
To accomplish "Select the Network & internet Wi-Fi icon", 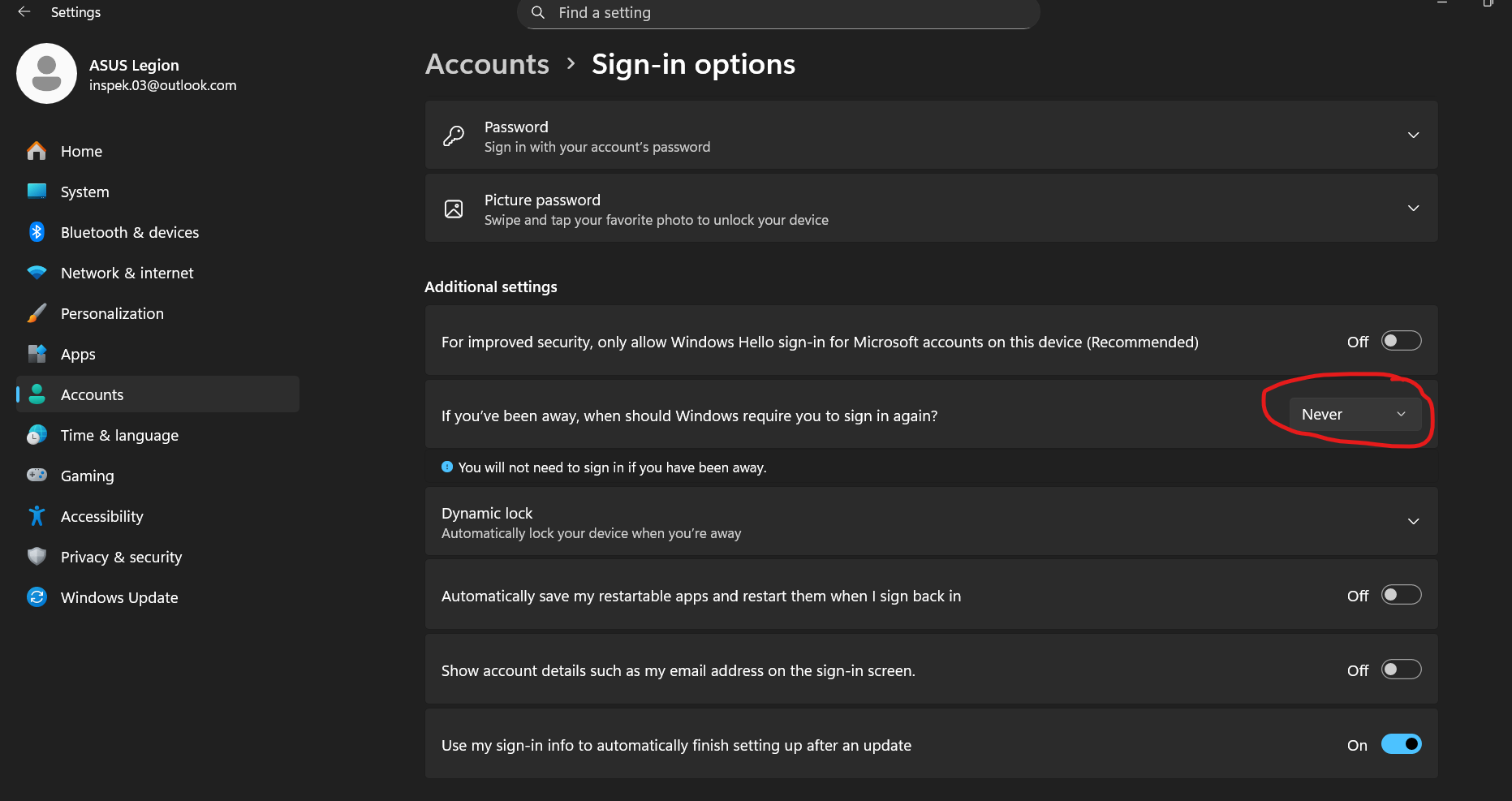I will [x=37, y=273].
